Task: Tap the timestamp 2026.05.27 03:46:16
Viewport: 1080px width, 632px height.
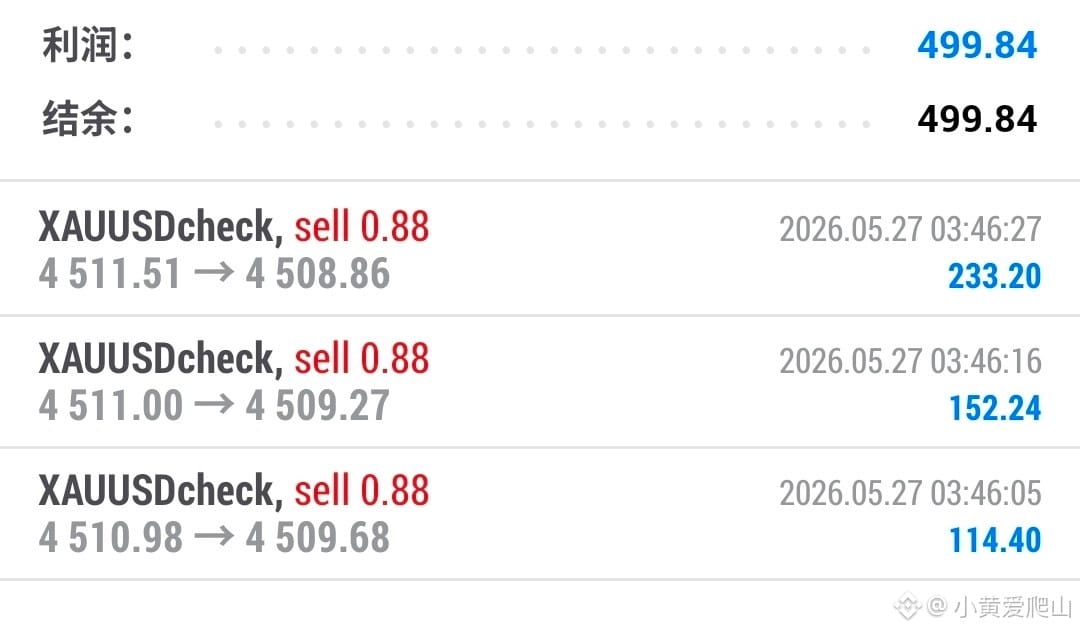Action: [x=910, y=361]
